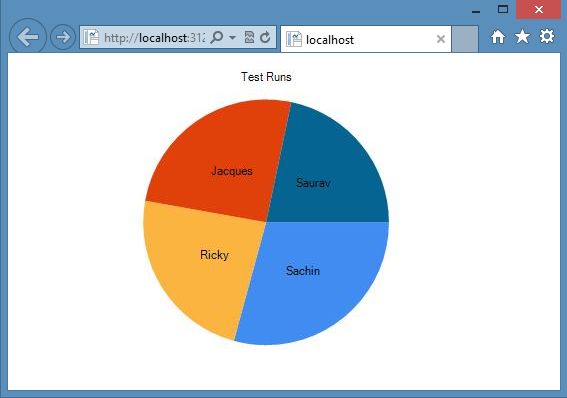Go forward with the forward arrow button
Image resolution: width=567 pixels, height=398 pixels.
point(63,37)
